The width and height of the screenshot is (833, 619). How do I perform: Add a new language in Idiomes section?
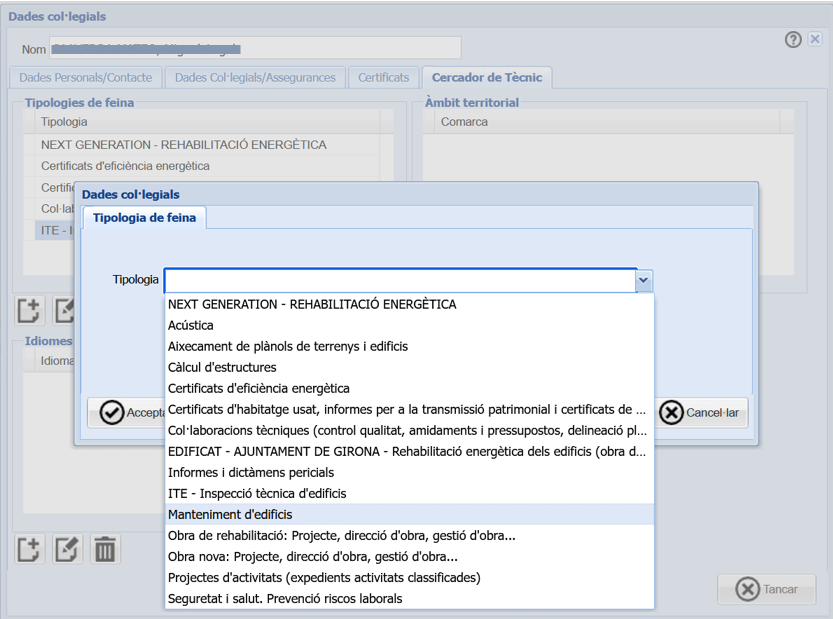(29, 549)
